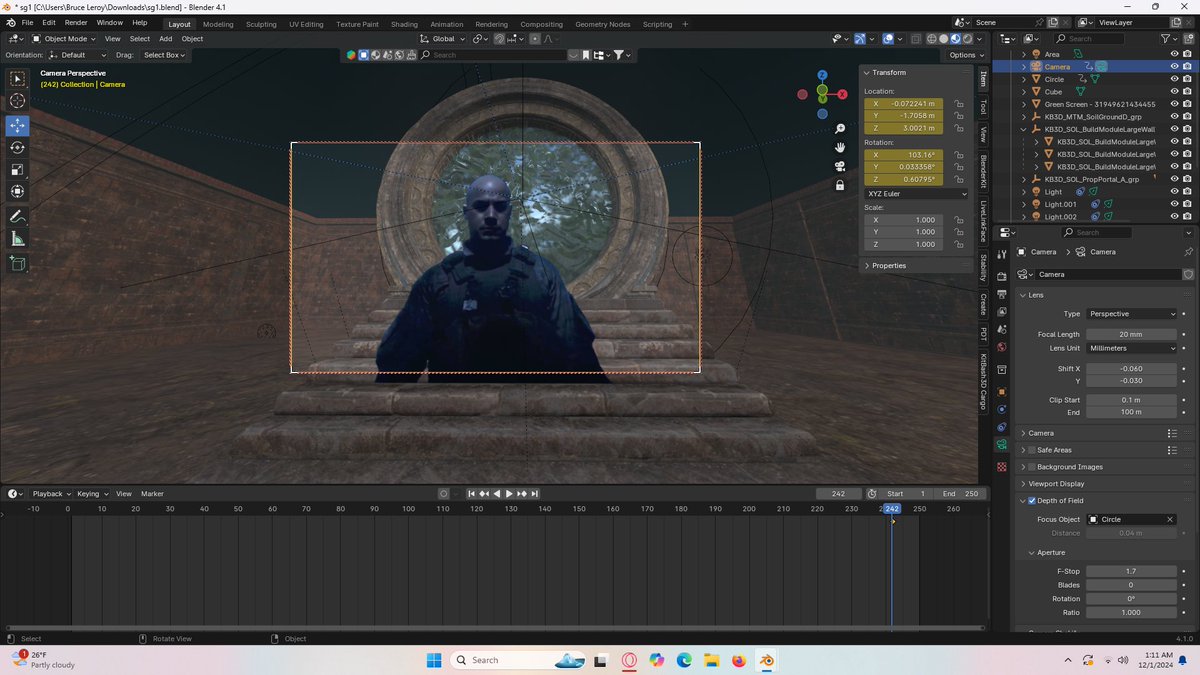1200x675 pixels.
Task: Select the Select Box tool
Action: point(18,79)
